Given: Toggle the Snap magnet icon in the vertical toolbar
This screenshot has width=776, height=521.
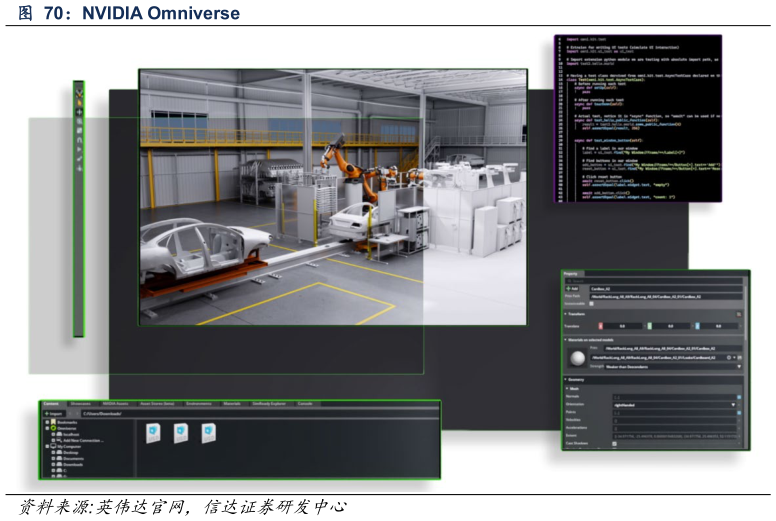Looking at the screenshot, I should tap(79, 141).
